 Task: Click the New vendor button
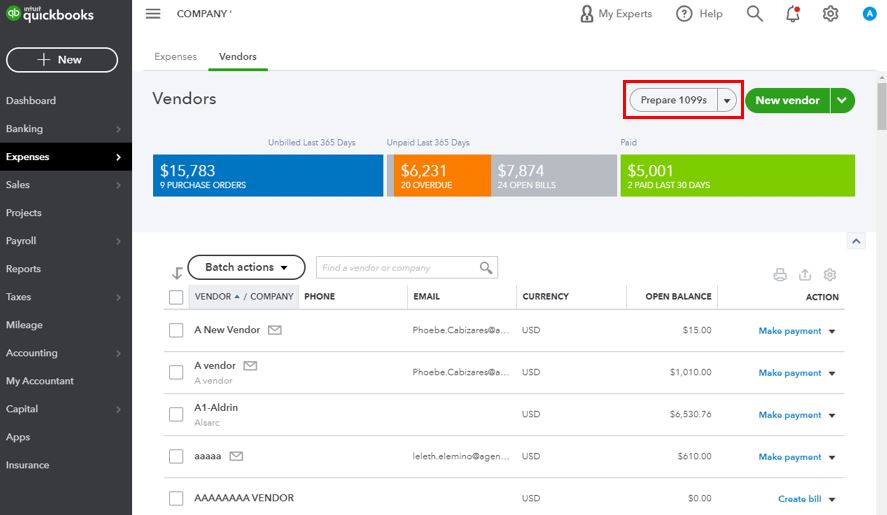(787, 101)
